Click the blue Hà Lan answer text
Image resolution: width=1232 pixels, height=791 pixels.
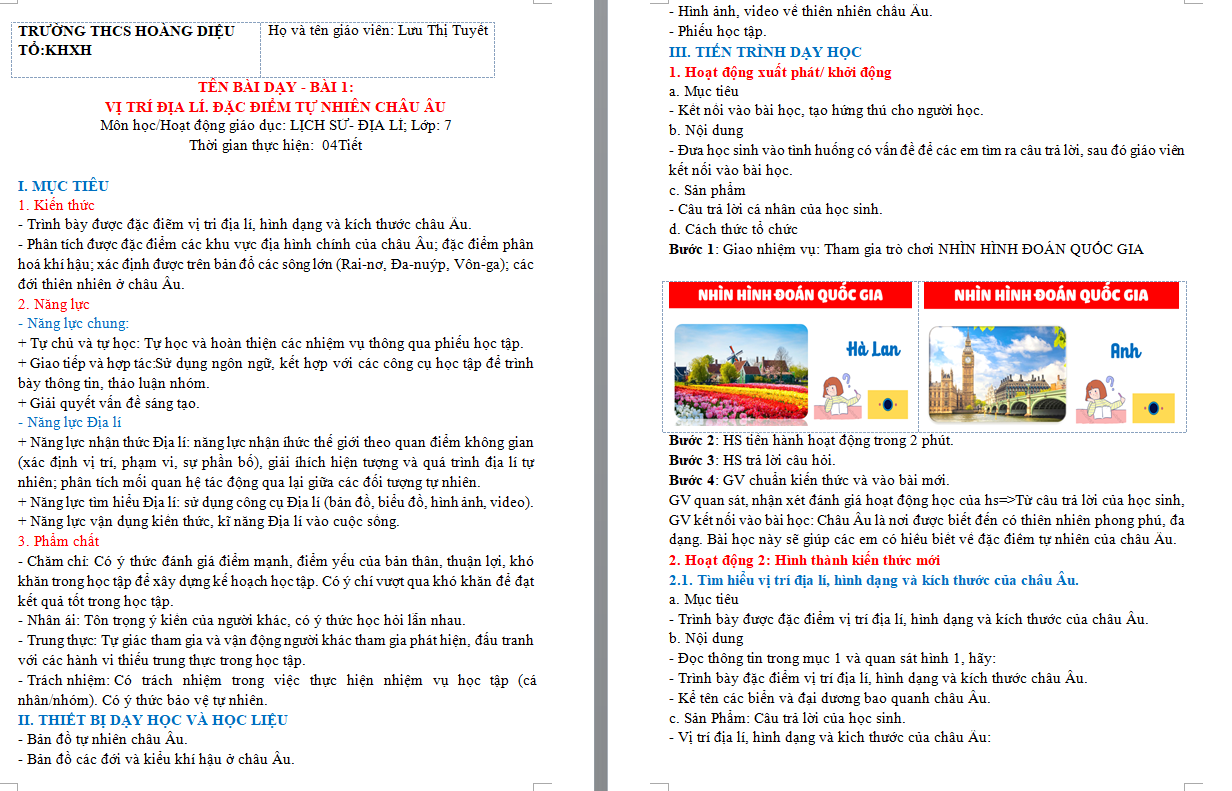tap(872, 349)
